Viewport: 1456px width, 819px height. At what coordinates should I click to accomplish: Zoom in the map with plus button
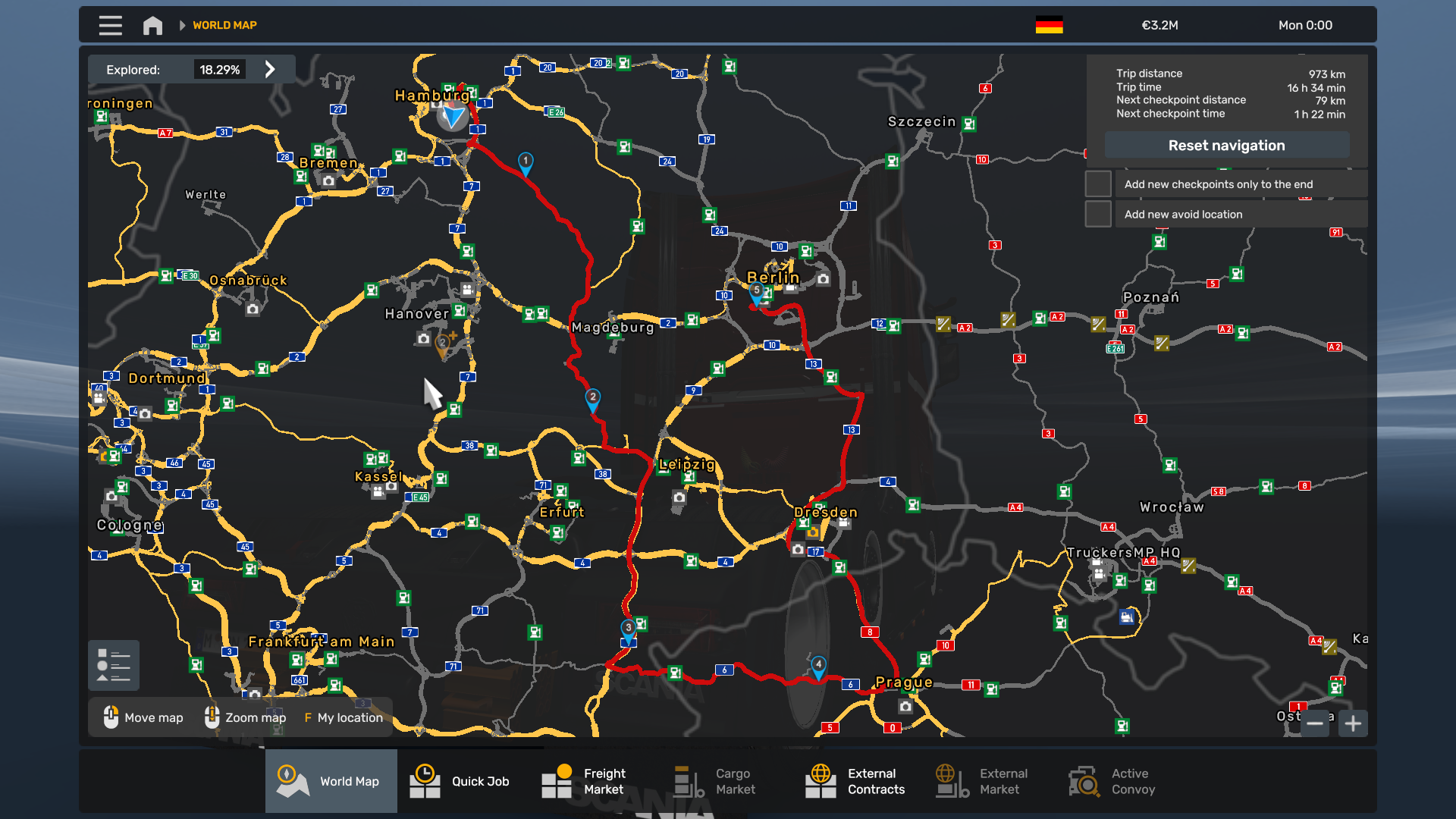pyautogui.click(x=1353, y=723)
